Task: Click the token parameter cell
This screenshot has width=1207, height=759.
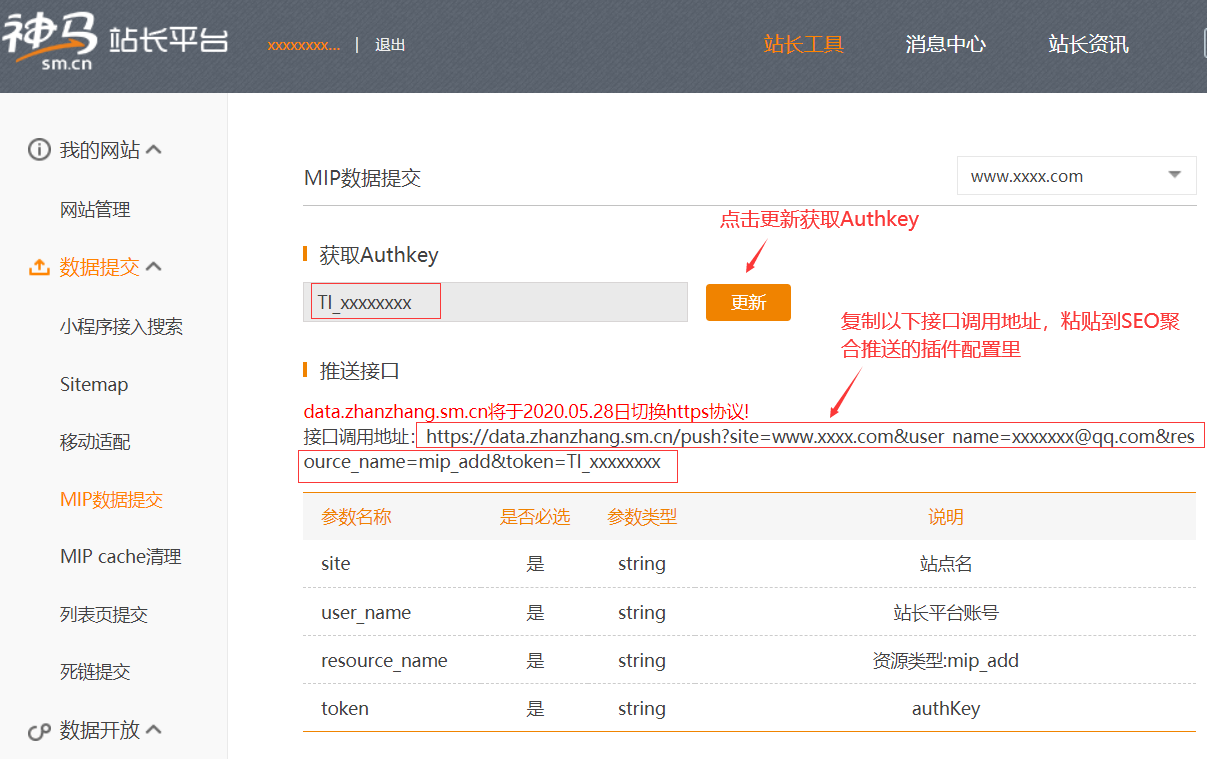Action: tap(345, 709)
